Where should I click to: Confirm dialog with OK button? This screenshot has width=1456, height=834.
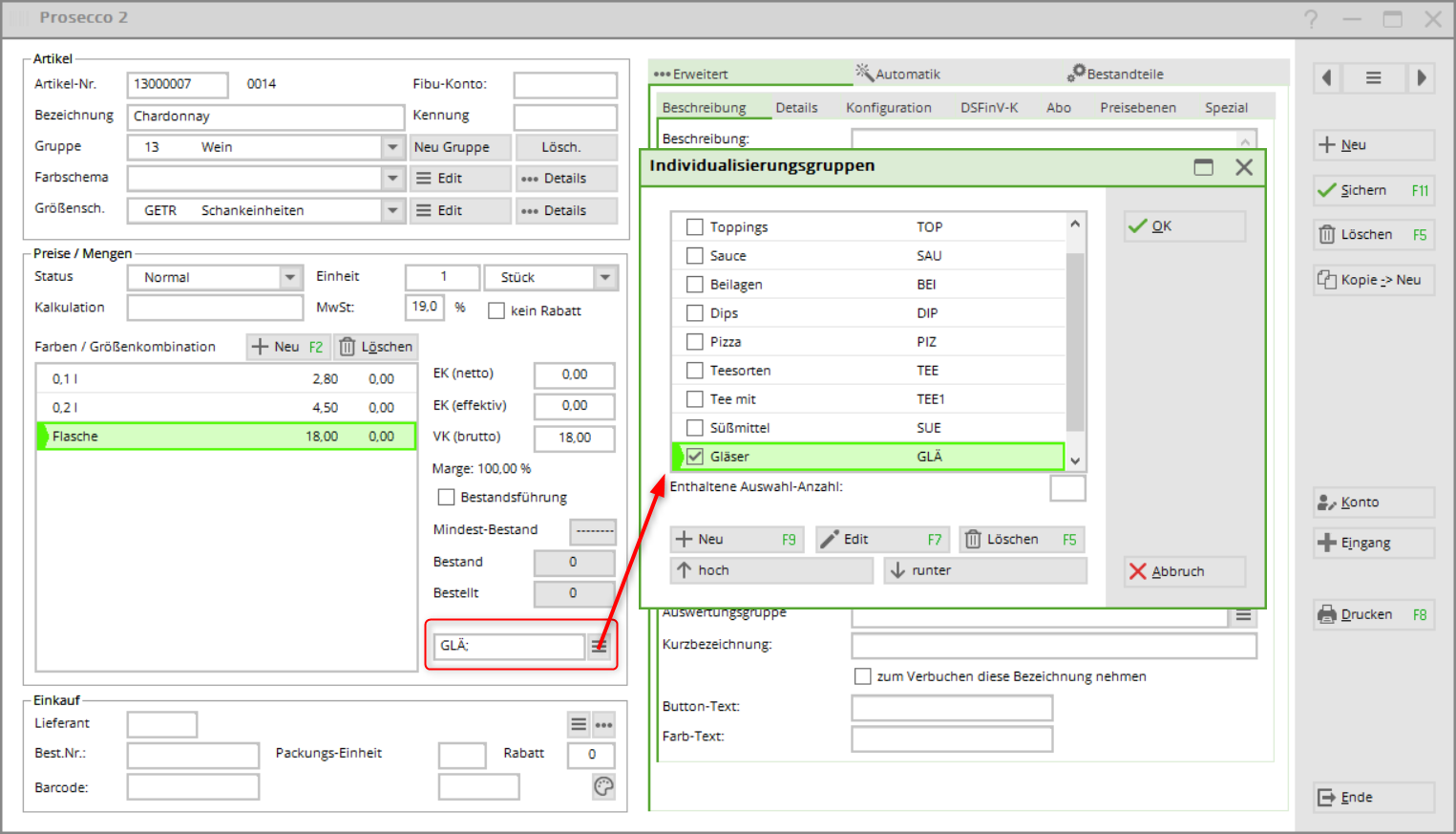point(1184,226)
